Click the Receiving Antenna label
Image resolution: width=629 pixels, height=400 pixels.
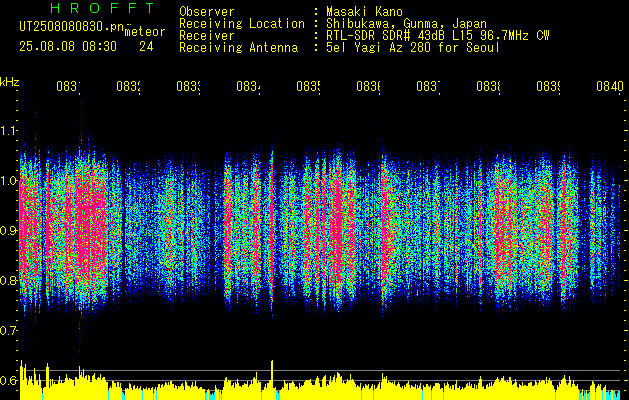point(239,48)
